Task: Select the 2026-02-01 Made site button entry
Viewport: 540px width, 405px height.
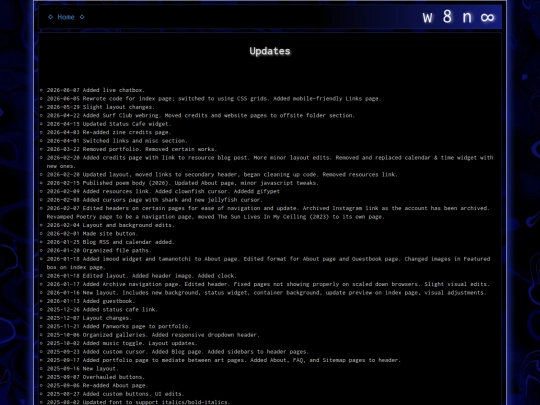Action: point(92,233)
